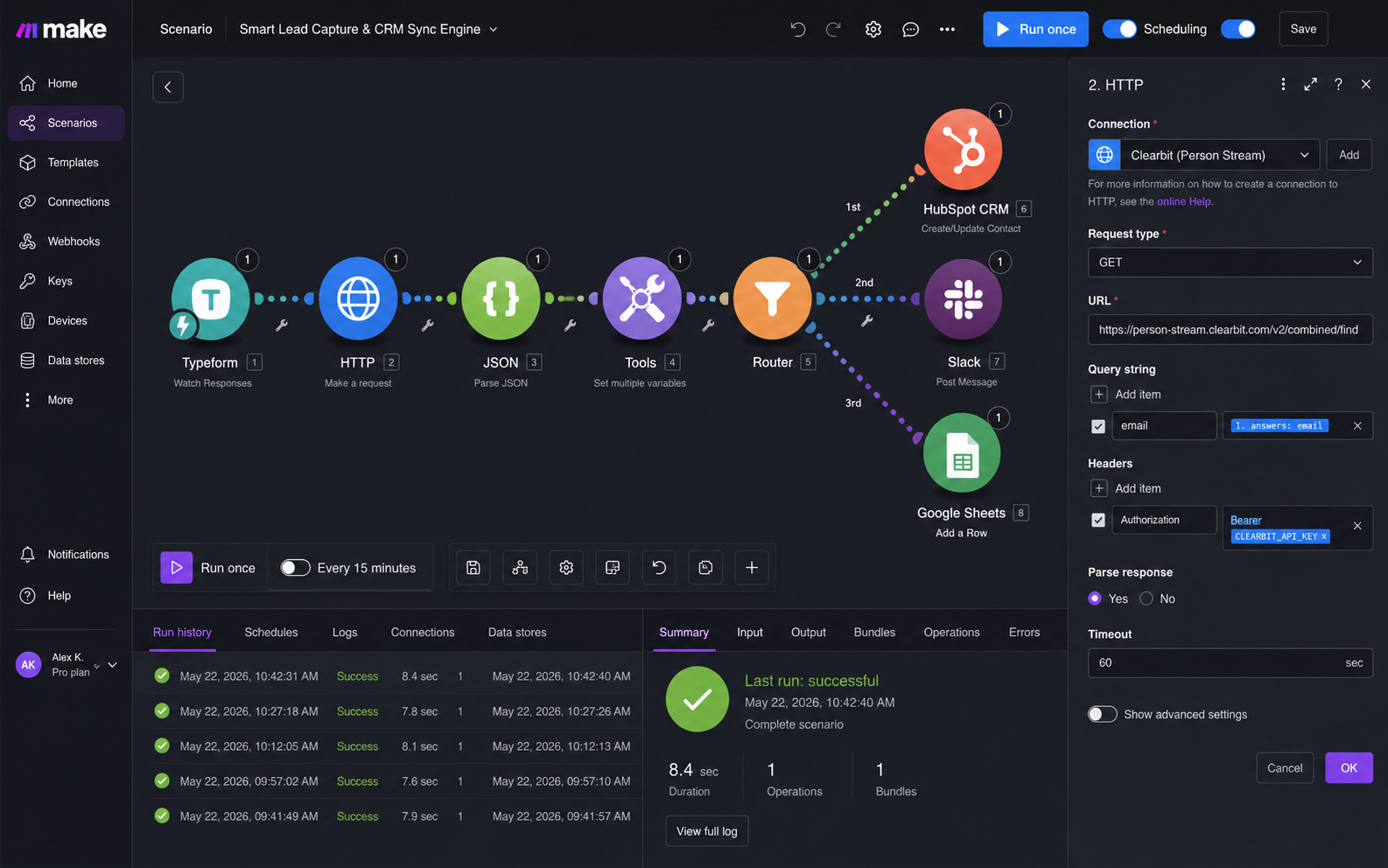
Task: Click the Tools set variables node
Action: coord(641,298)
